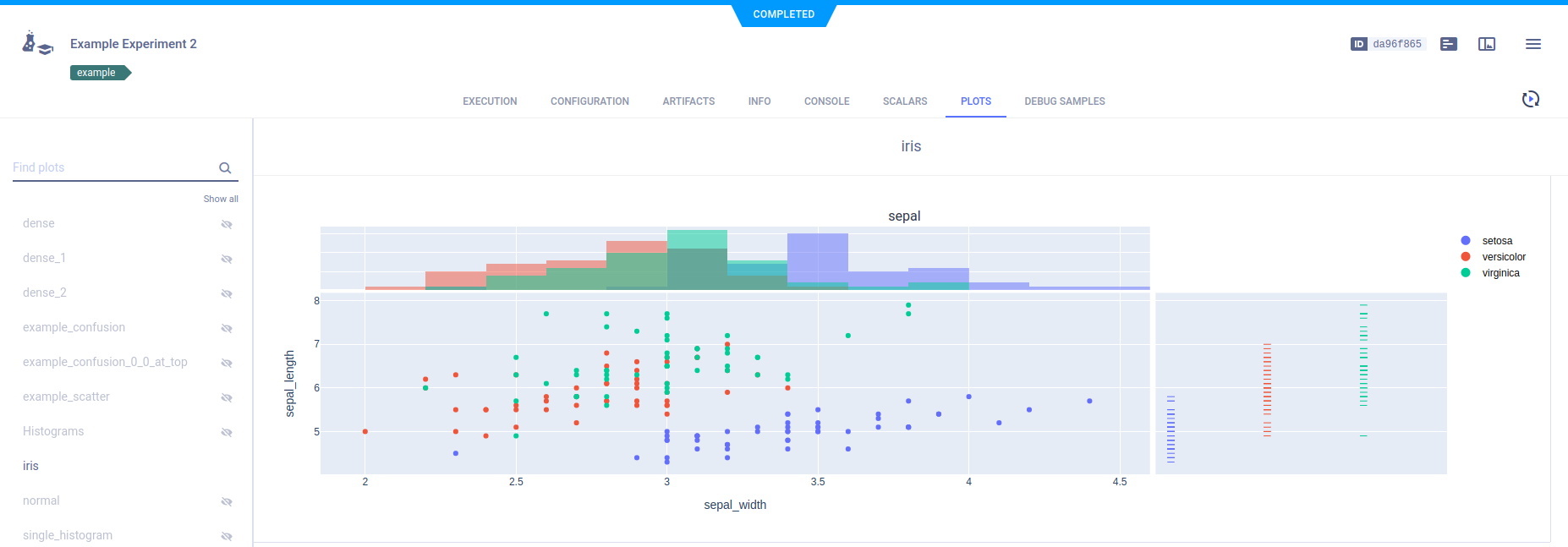Focus the Find plots search field
The image size is (1568, 547).
point(110,167)
